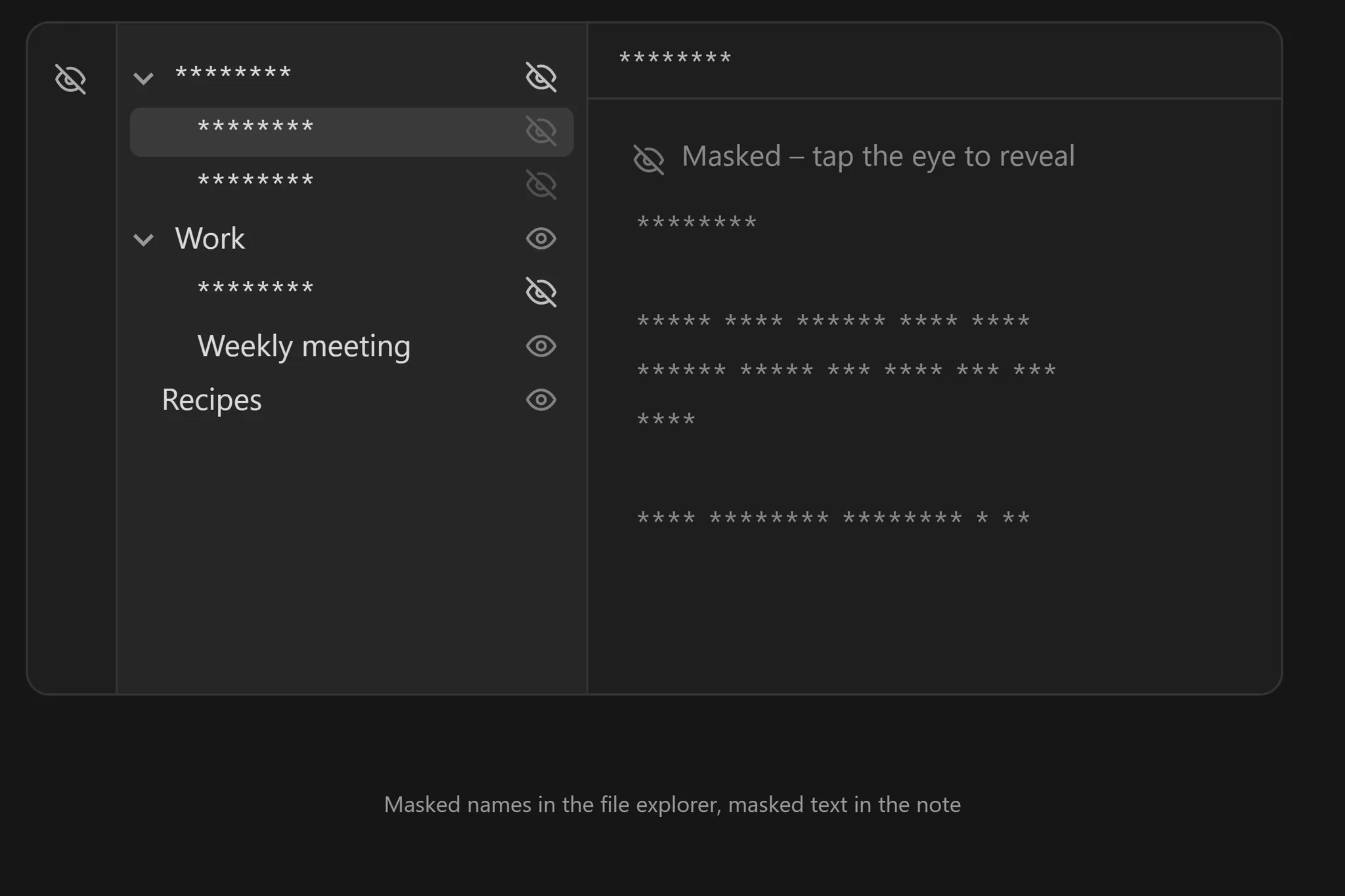This screenshot has width=1345, height=896.
Task: Click the single short masked line '****' in note
Action: point(666,419)
